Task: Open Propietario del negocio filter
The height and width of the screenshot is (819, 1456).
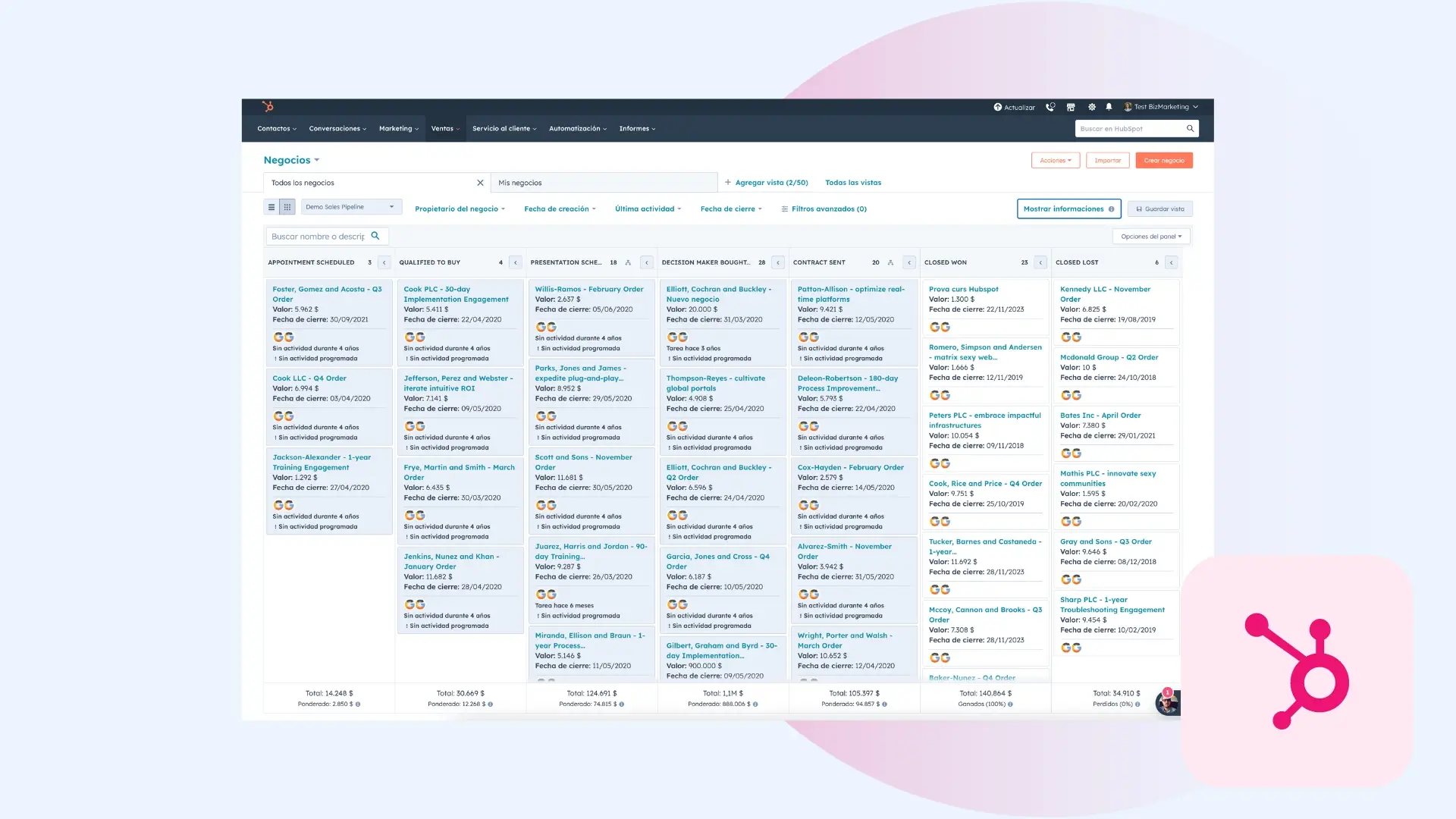Action: coord(460,209)
